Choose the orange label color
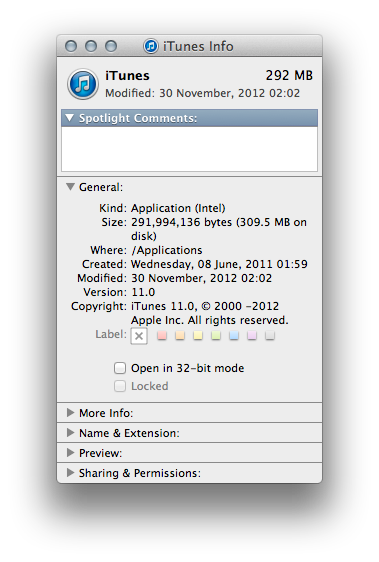This screenshot has width=379, height=562. coord(180,335)
